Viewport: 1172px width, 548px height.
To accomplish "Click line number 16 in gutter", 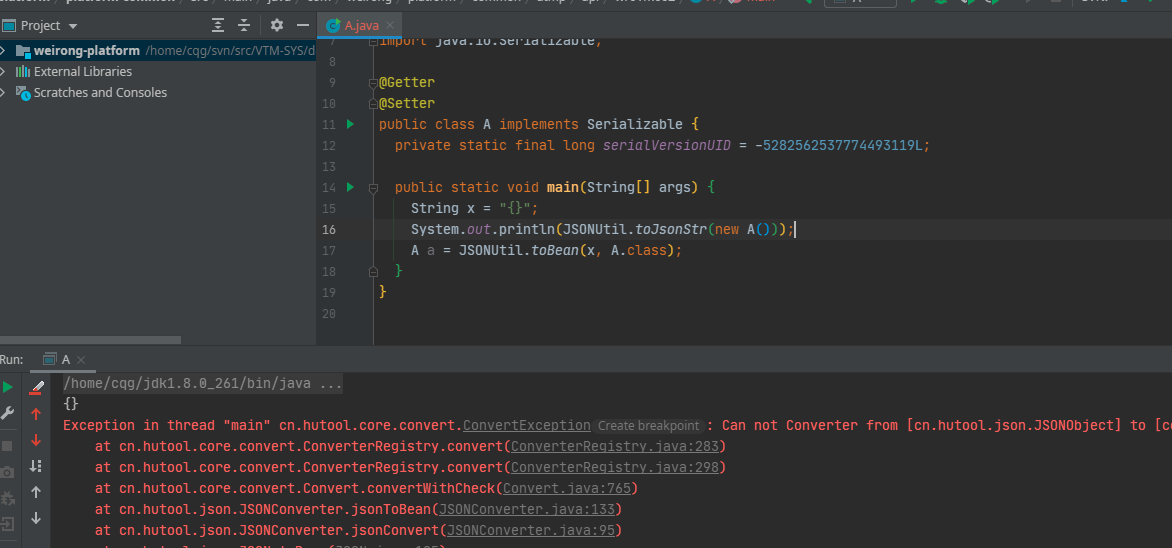I will pos(329,230).
